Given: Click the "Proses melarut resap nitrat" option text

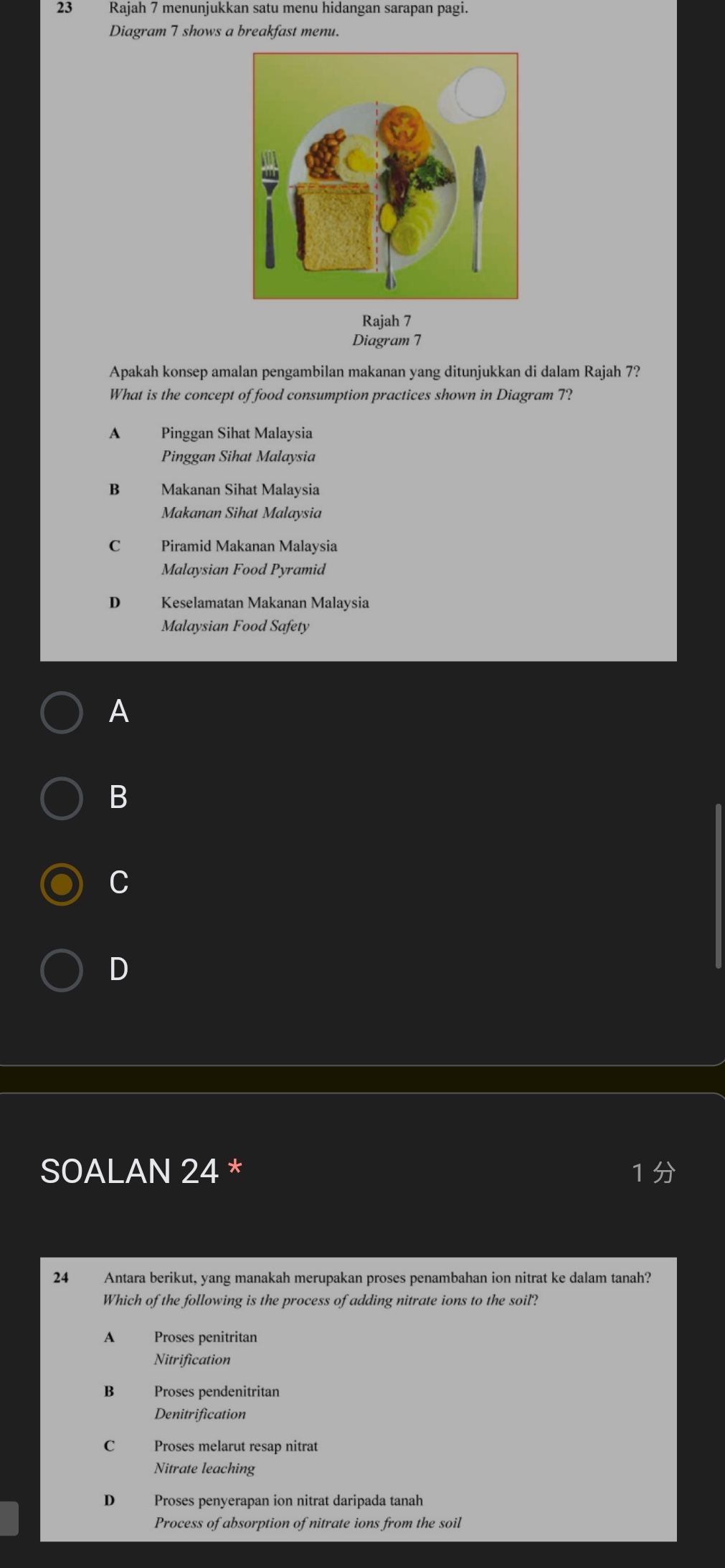Looking at the screenshot, I should tap(235, 1446).
